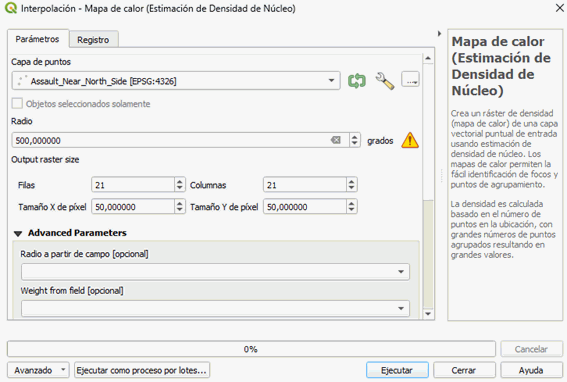Click the parameters scrollbar up arrow
This screenshot has height=382, width=567.
click(x=428, y=58)
